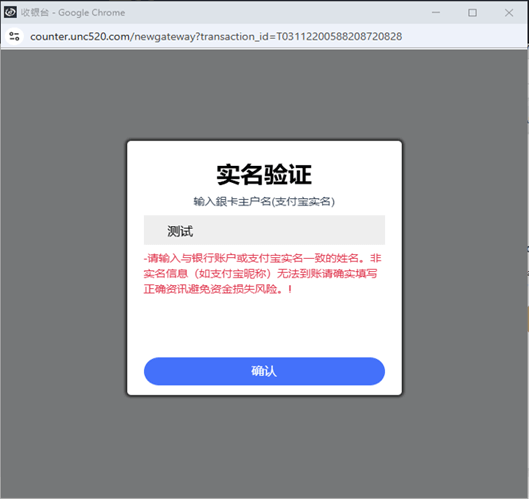Click the blue 确认 button
Image resolution: width=529 pixels, height=499 pixels.
264,371
